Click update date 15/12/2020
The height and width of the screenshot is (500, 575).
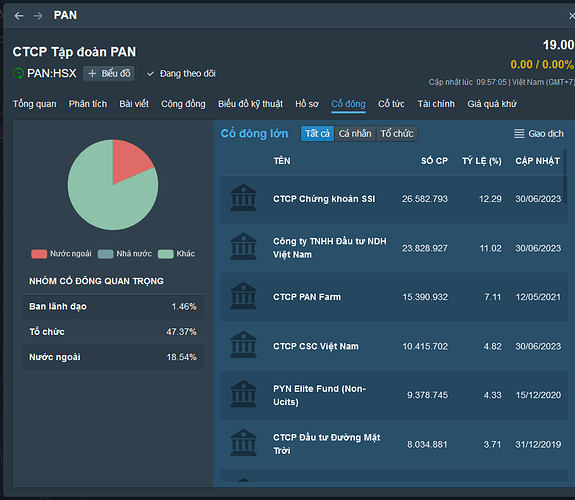(538, 395)
